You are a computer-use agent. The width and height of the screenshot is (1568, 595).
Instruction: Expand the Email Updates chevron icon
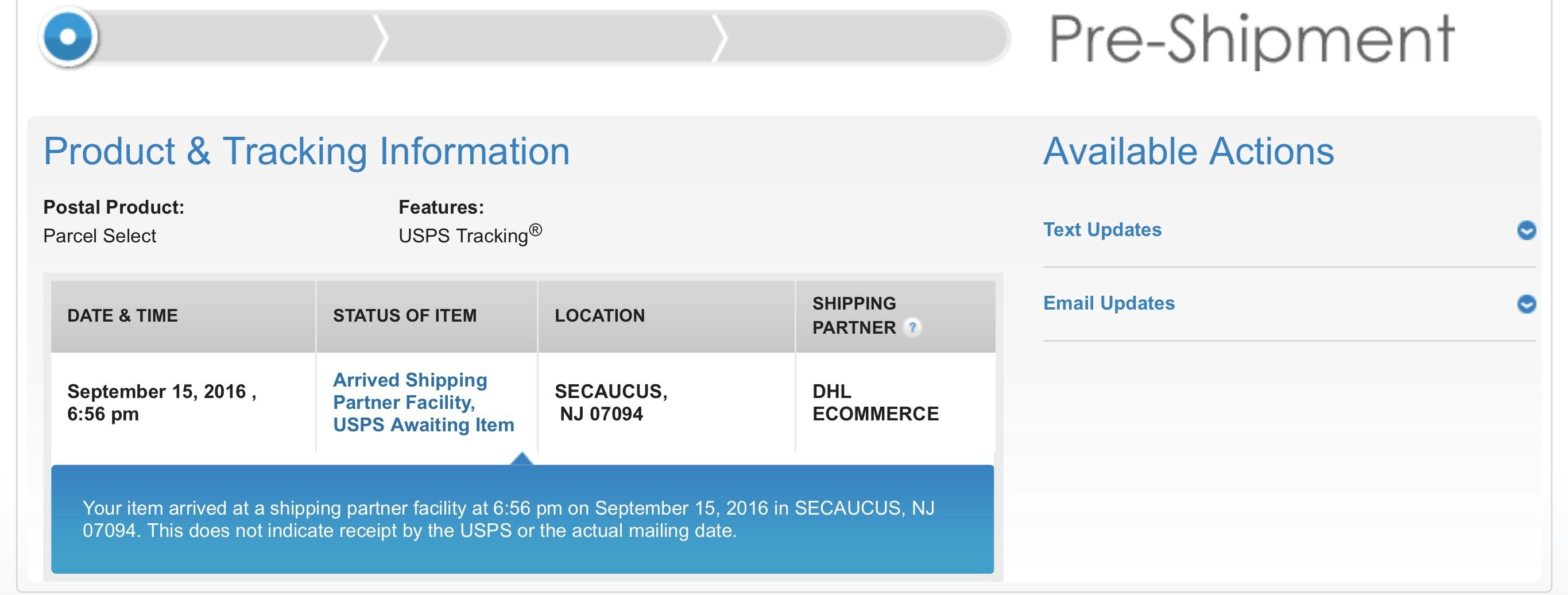click(1526, 303)
